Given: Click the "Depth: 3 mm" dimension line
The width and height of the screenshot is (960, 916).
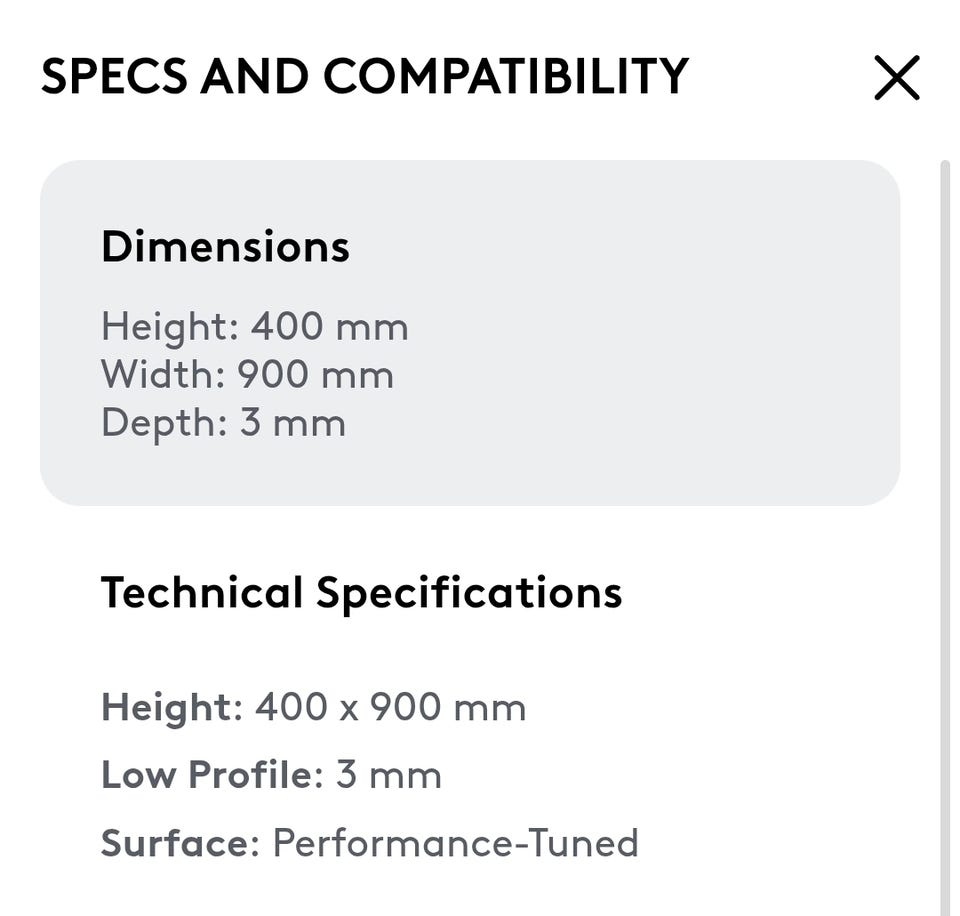Looking at the screenshot, I should tap(223, 422).
